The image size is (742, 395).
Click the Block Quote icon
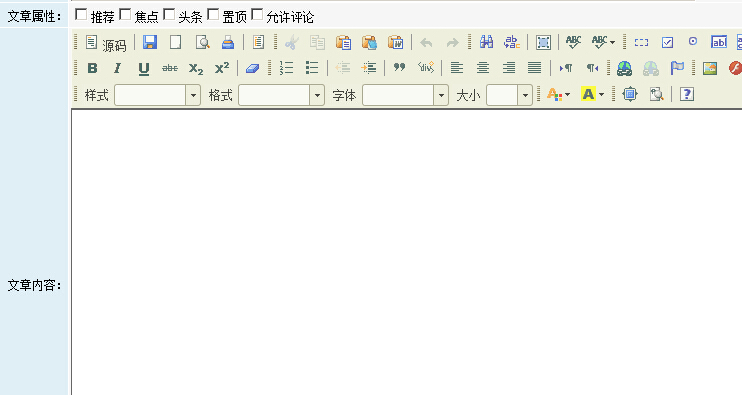[399, 68]
